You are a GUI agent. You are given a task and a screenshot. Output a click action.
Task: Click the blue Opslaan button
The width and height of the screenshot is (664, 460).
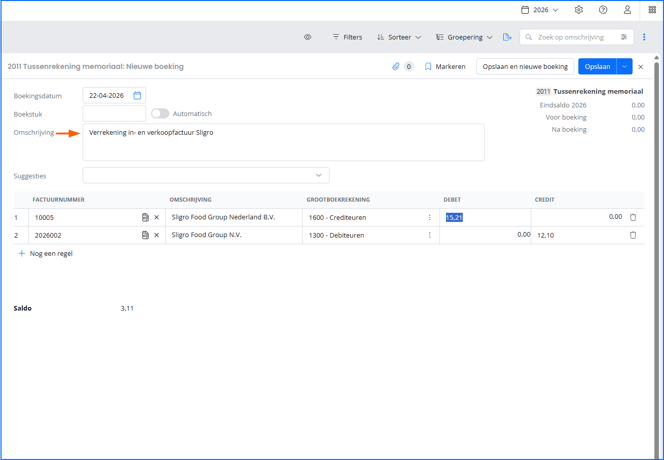(x=598, y=67)
